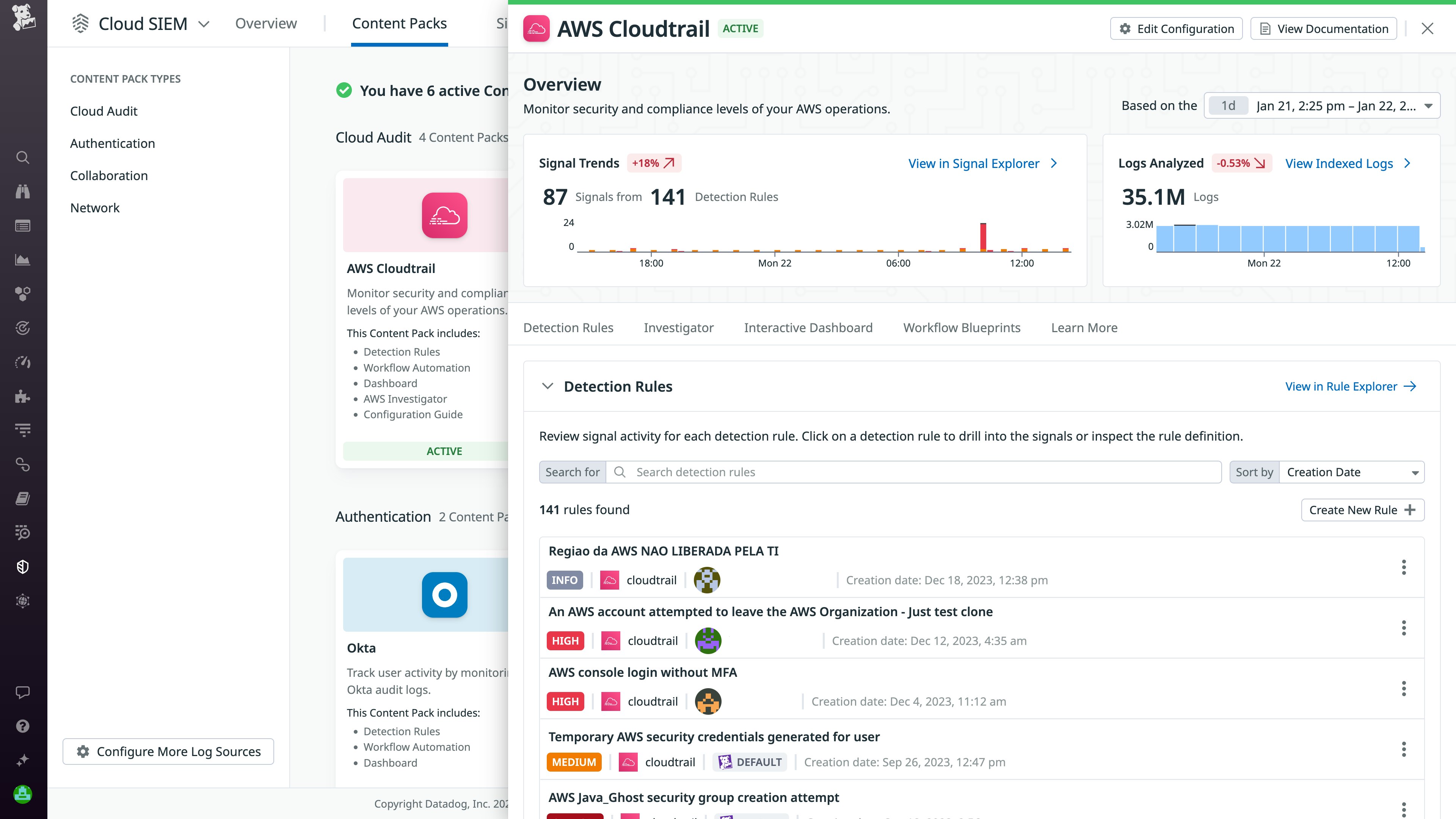Open the Search icon in the left sidebar

point(23,157)
